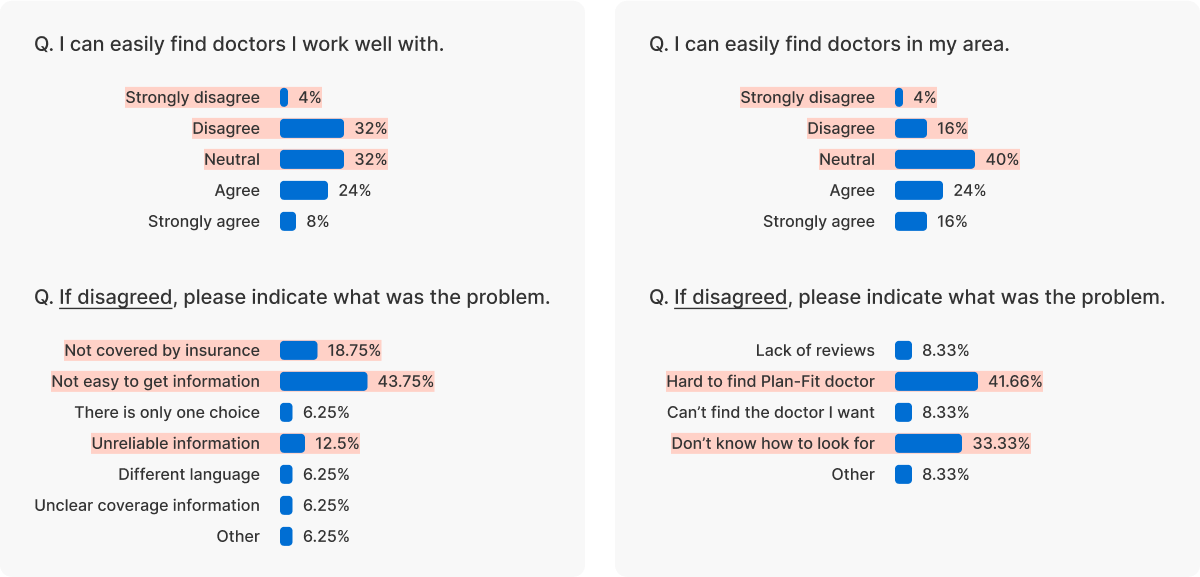Image resolution: width=1200 pixels, height=577 pixels.
Task: Click the 8% value beside Strongly agree
Action: point(317,221)
